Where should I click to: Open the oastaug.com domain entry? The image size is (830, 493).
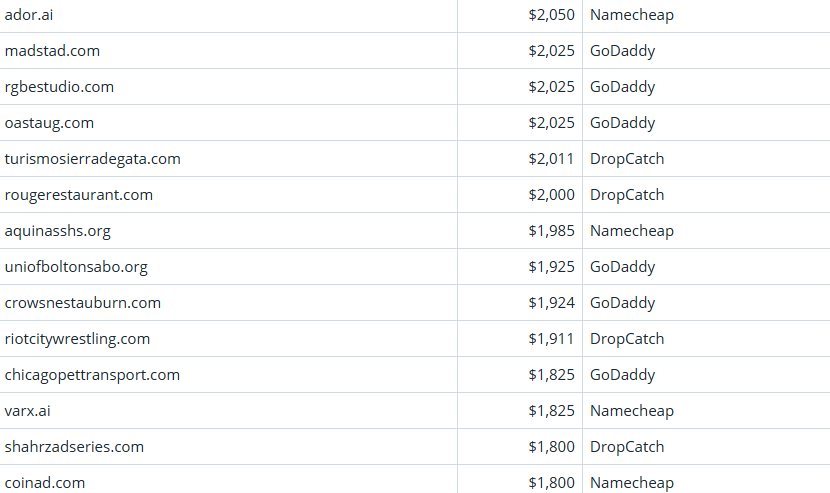click(49, 123)
